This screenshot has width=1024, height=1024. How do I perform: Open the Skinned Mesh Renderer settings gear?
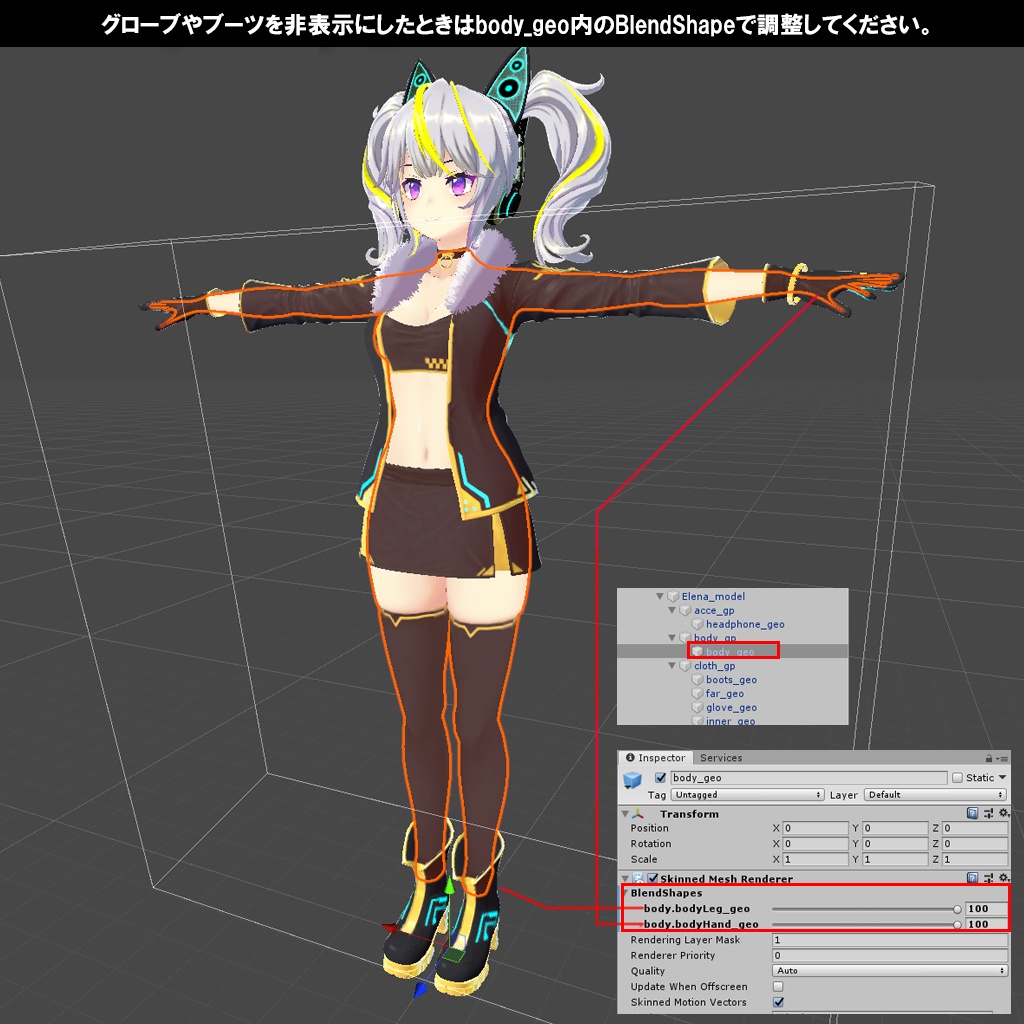pyautogui.click(x=1003, y=877)
